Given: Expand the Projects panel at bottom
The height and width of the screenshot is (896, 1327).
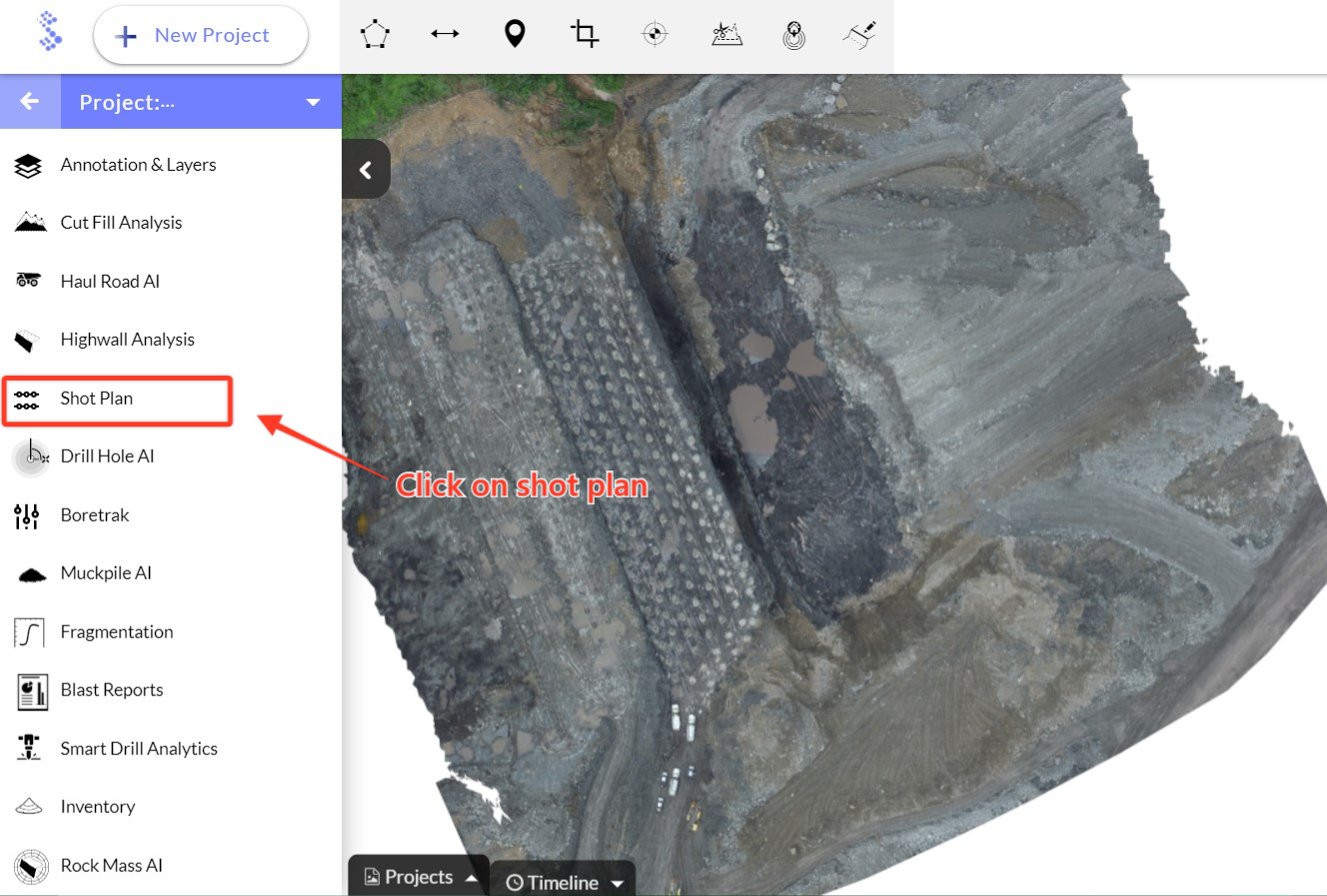Looking at the screenshot, I should point(419,877).
